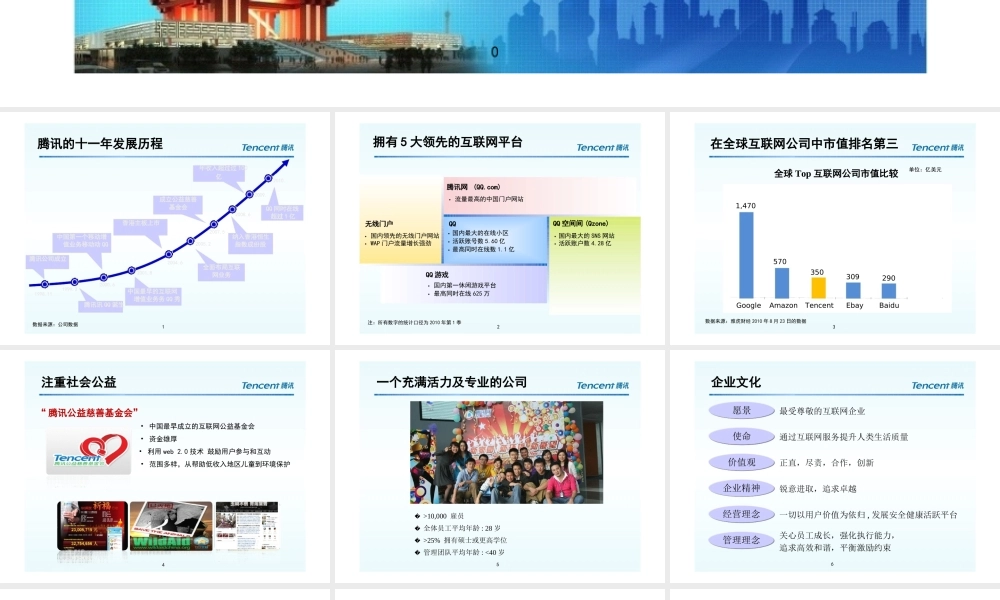Click the Tencent logo on the 互联网平台 slide
Image resolution: width=1000 pixels, height=600 pixels.
coord(603,147)
